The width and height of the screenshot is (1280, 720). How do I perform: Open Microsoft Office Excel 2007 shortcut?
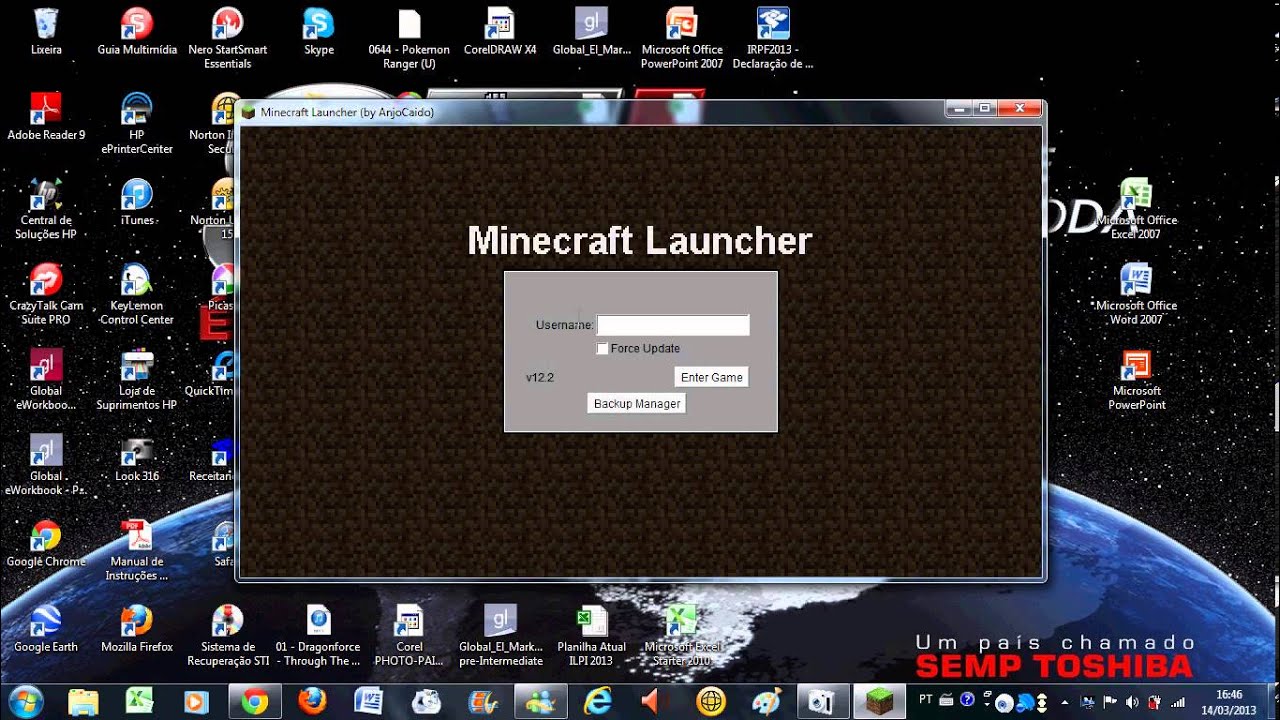[1136, 208]
